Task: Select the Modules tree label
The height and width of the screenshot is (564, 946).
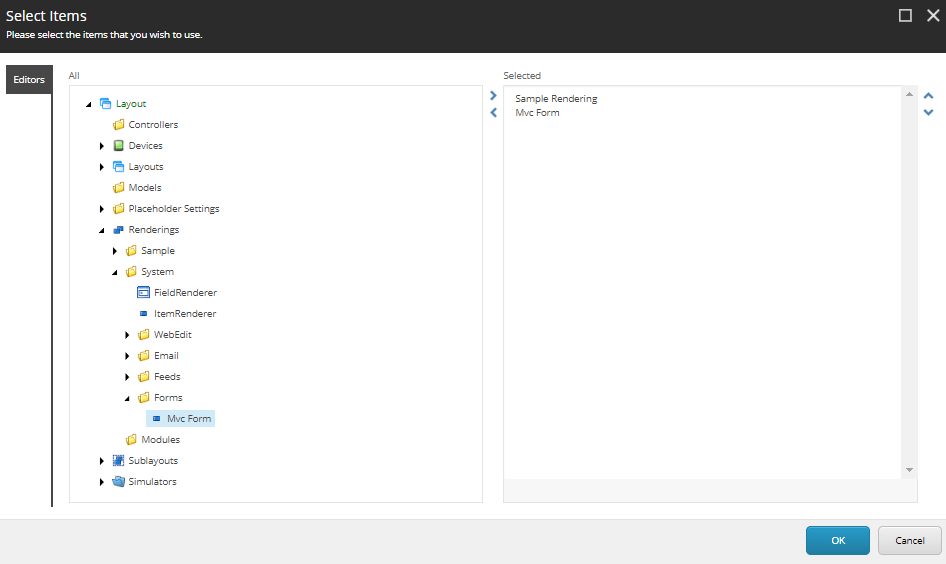Action: 160,440
